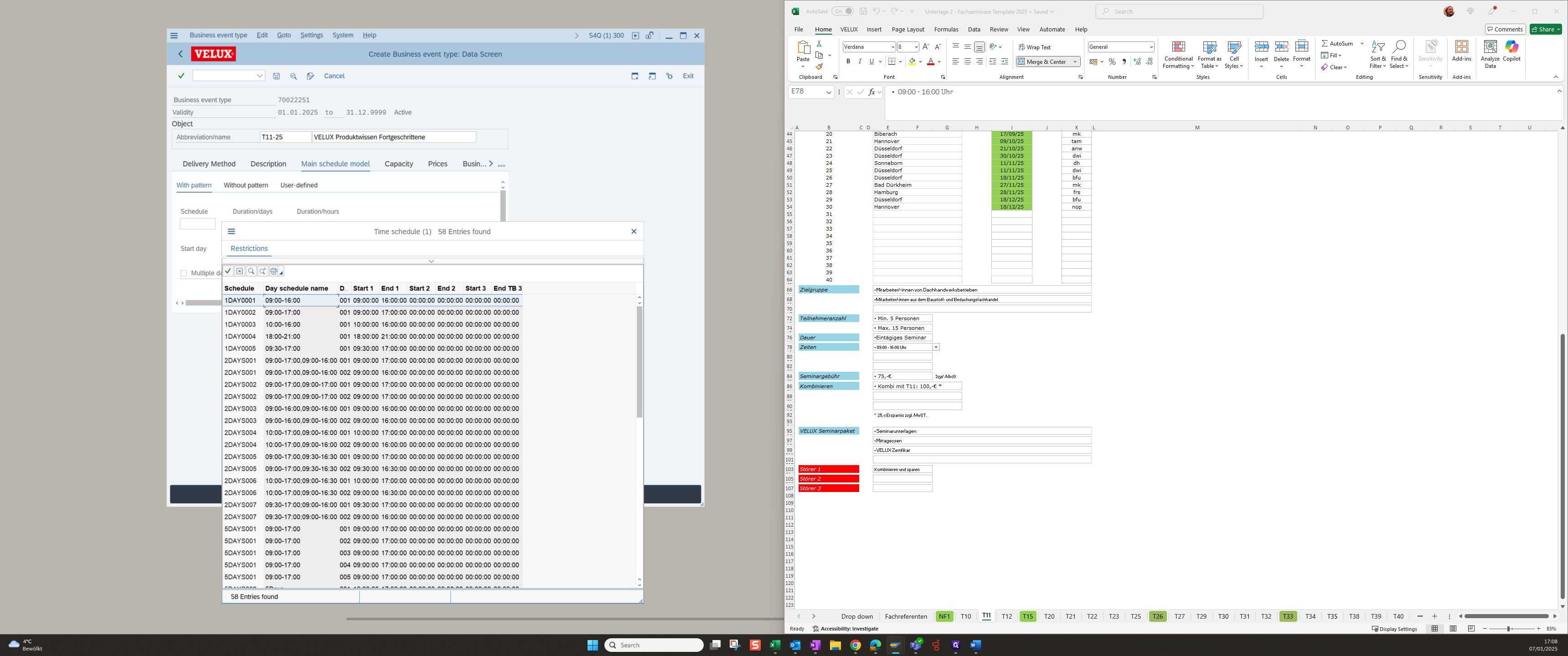Switch to the Capacity tab in SAP
Image resolution: width=1568 pixels, height=656 pixels.
coord(399,164)
